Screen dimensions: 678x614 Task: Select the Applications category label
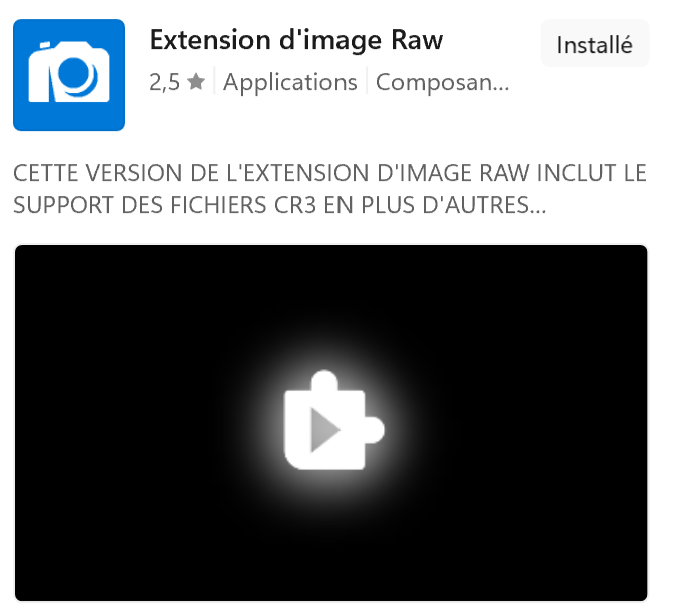point(290,82)
